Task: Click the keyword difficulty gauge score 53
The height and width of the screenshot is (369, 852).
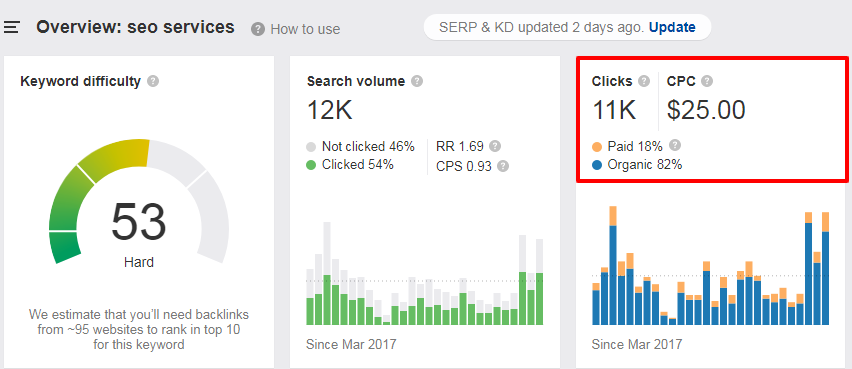Action: pyautogui.click(x=139, y=221)
